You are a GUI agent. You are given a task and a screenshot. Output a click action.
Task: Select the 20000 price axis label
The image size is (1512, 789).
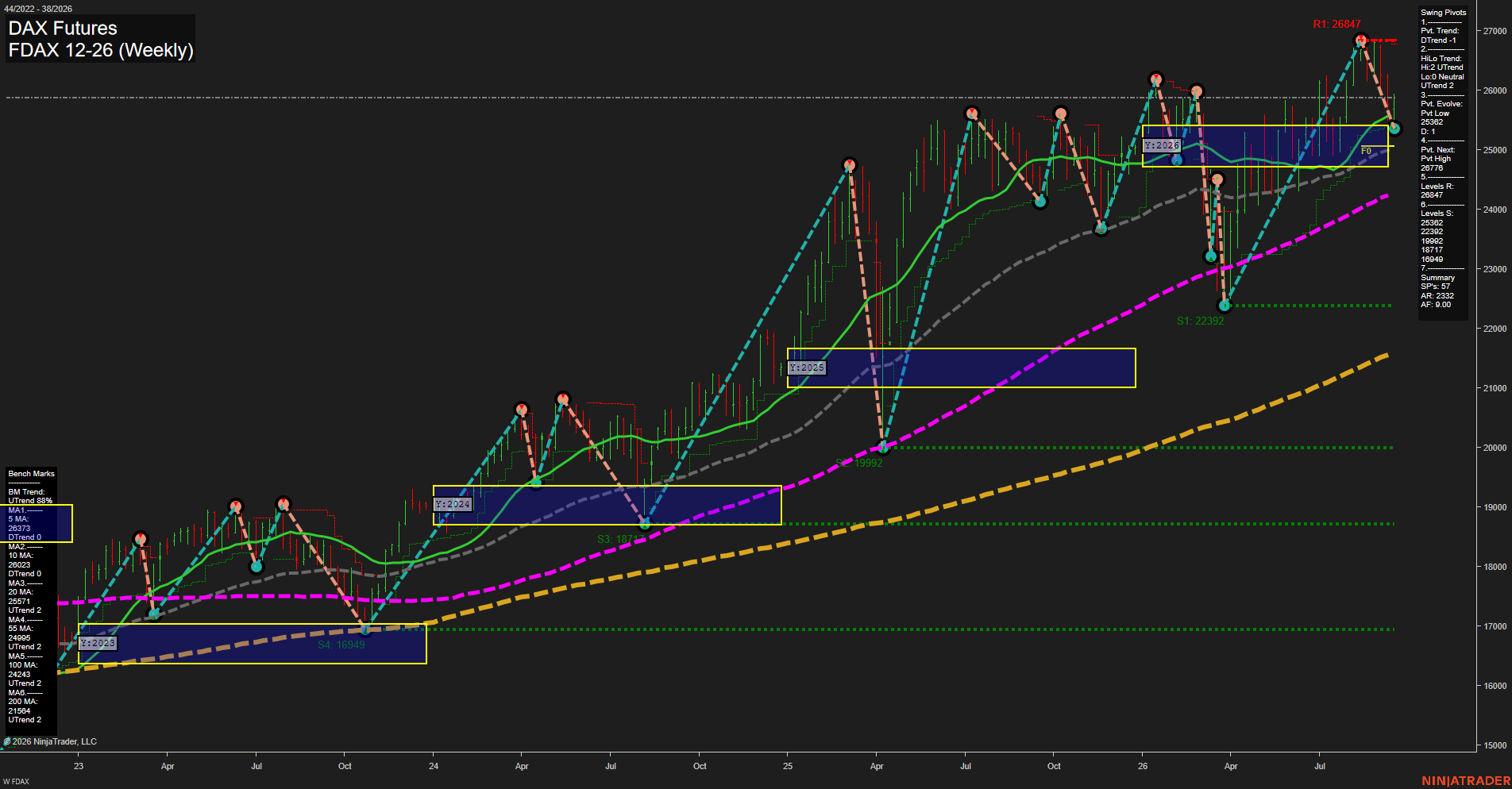1495,448
